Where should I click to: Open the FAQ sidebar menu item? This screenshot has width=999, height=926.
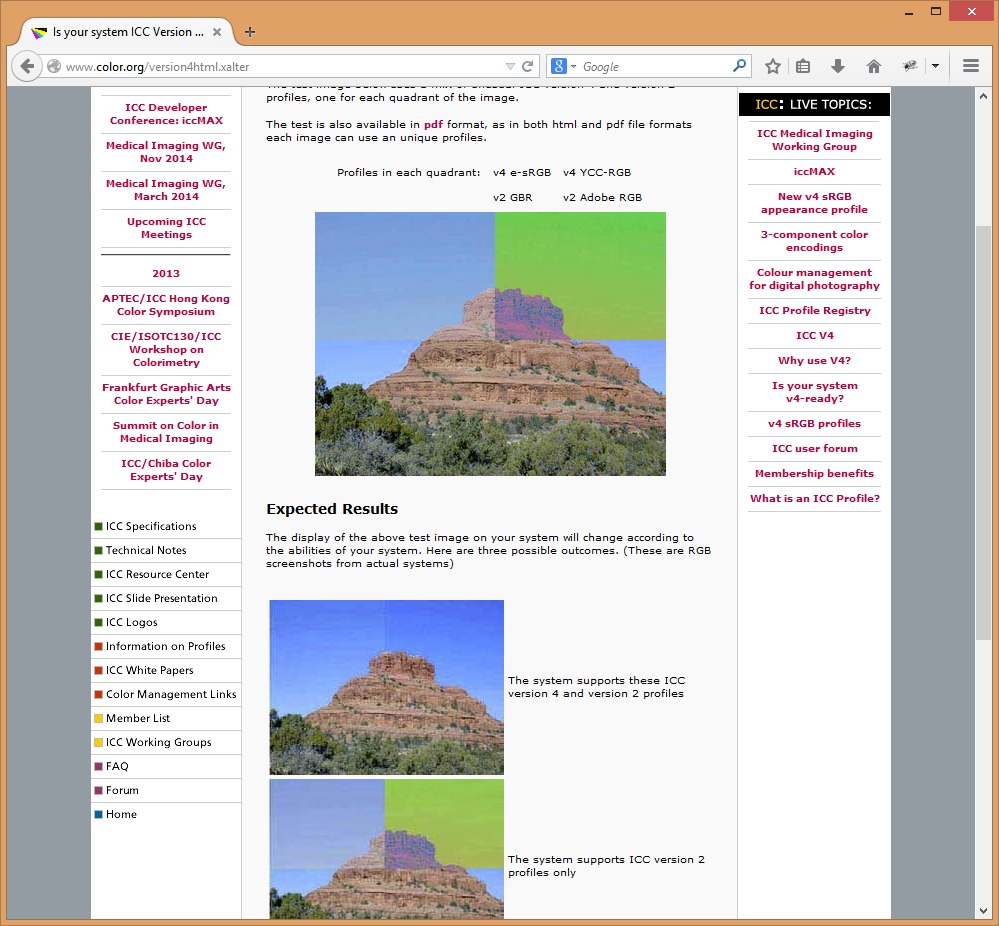pos(117,766)
